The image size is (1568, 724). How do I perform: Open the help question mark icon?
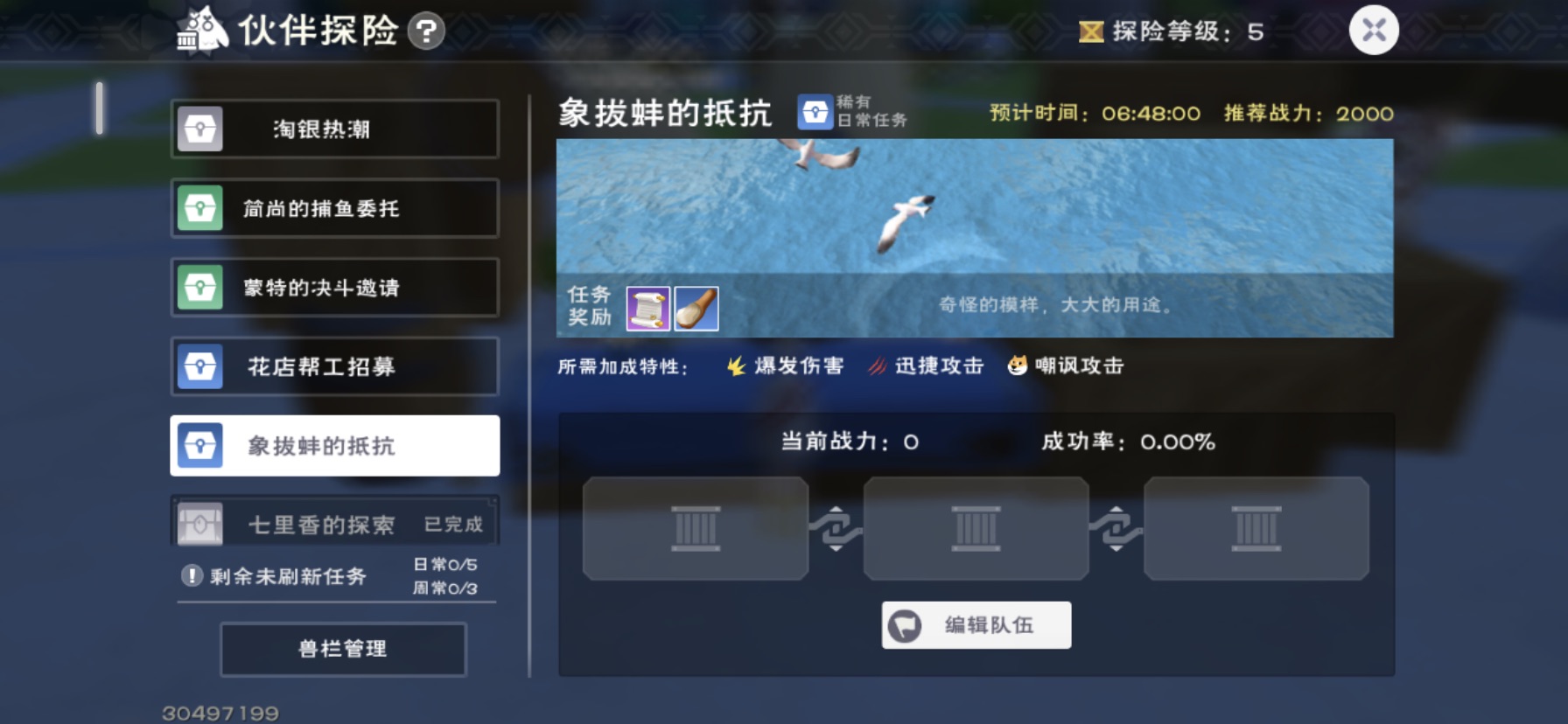click(x=426, y=32)
